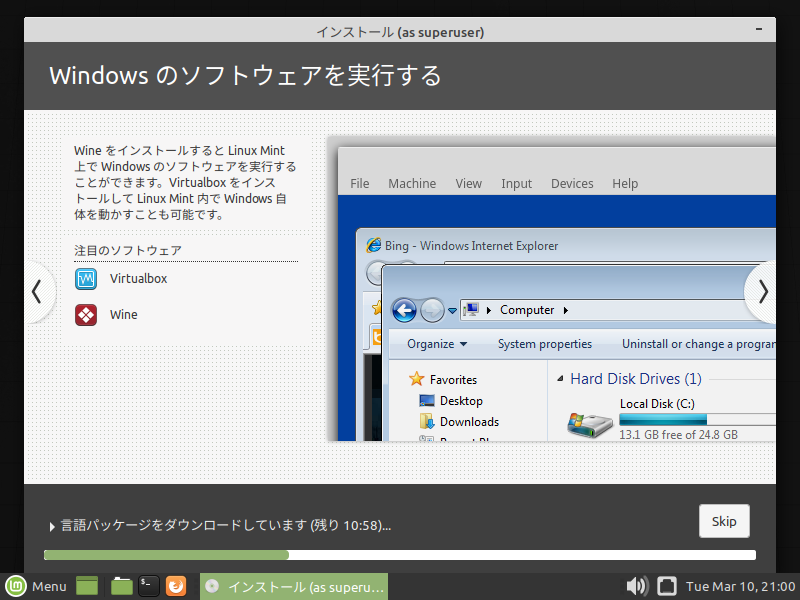The height and width of the screenshot is (600, 800).
Task: Expand installation details disclosure triangle
Action: tap(52, 527)
